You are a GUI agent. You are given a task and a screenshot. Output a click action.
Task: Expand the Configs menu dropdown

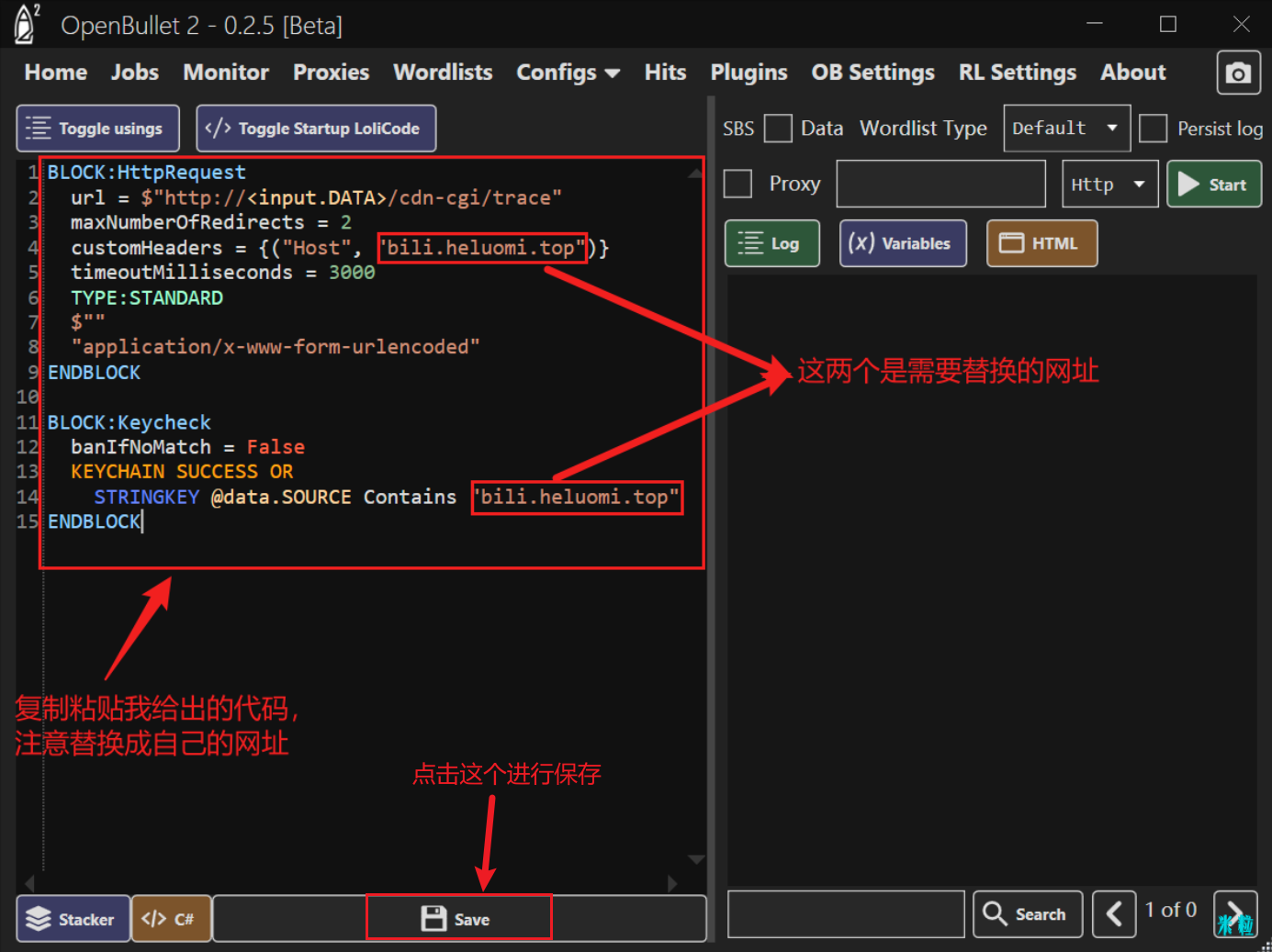[x=568, y=73]
